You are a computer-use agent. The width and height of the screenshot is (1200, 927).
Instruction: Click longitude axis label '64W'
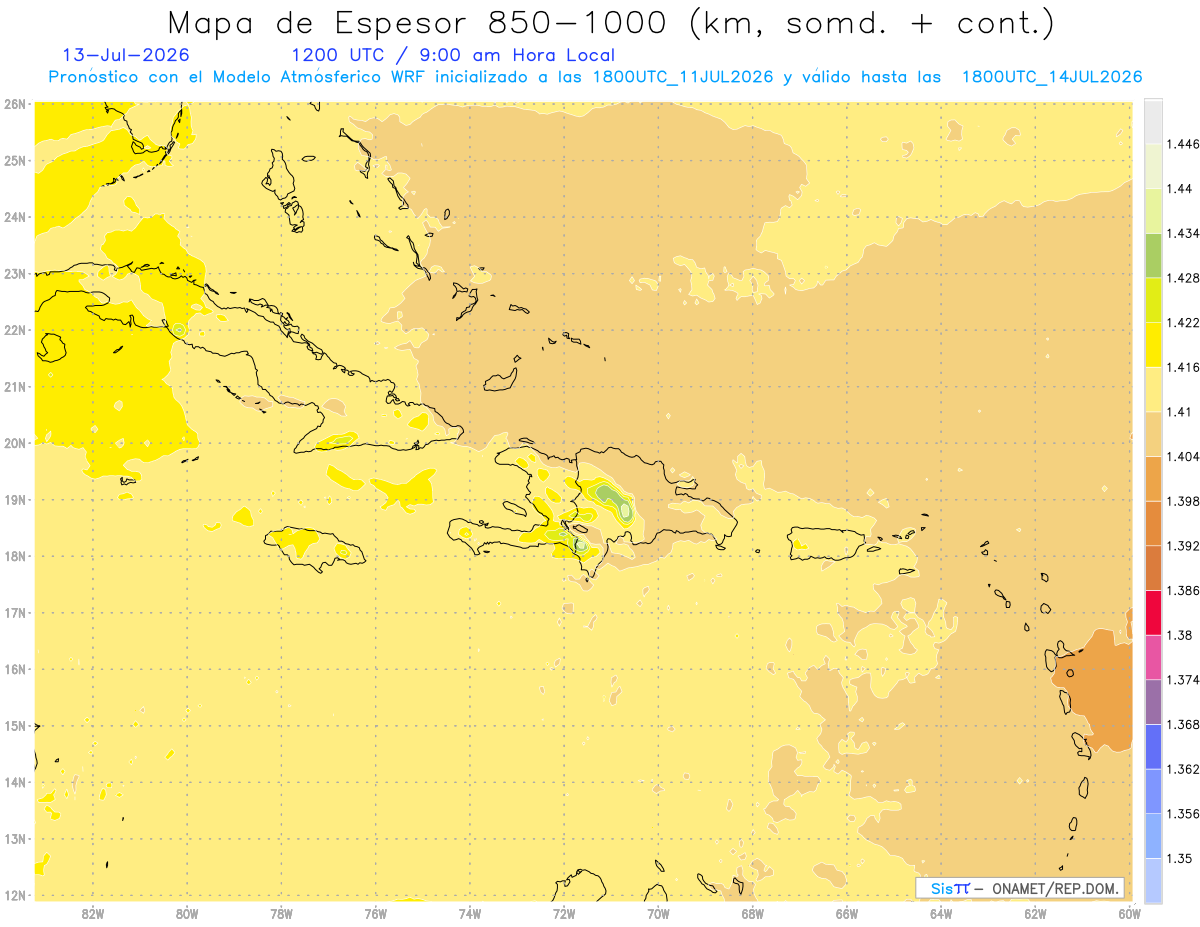tap(941, 913)
